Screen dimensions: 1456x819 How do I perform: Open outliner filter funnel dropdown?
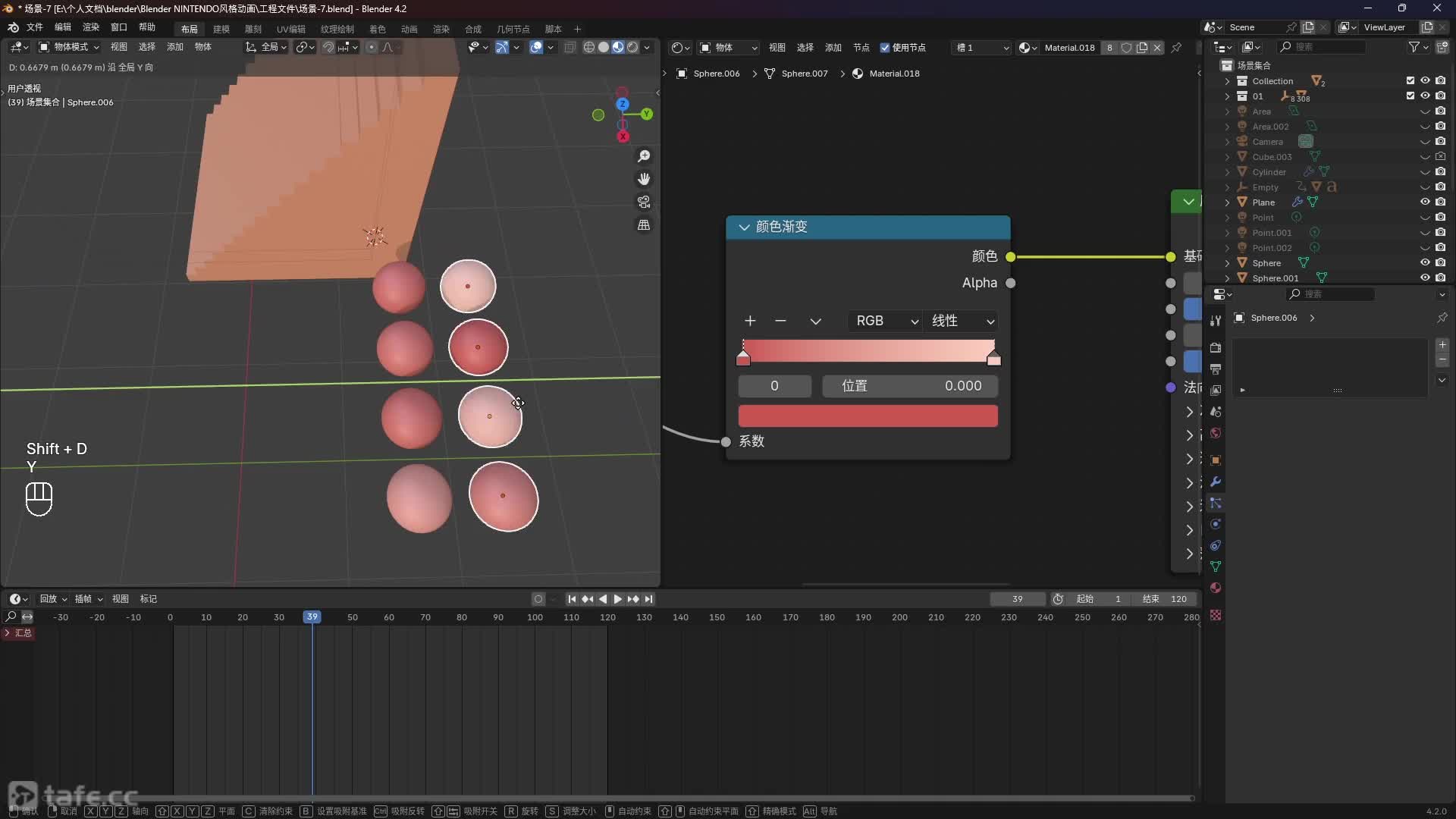click(x=1418, y=47)
